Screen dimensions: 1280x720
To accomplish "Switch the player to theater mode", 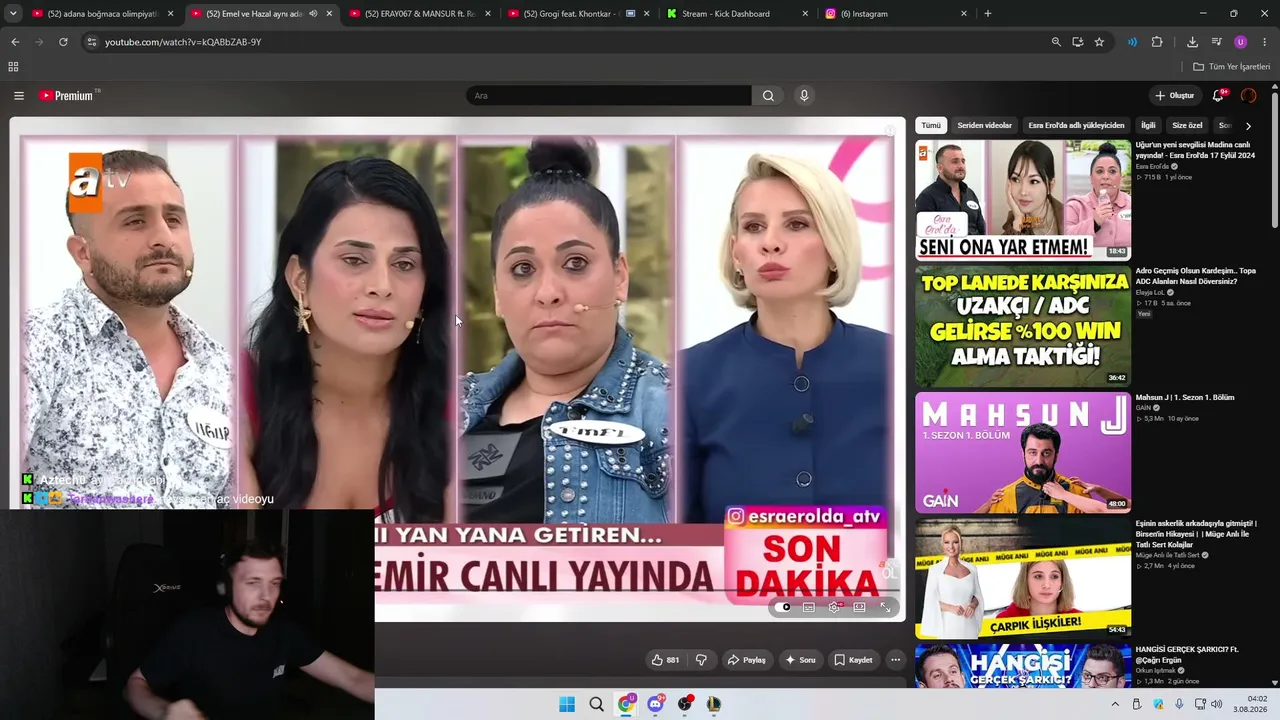I will pos(859,607).
